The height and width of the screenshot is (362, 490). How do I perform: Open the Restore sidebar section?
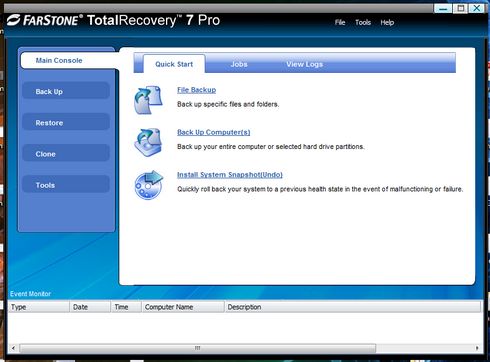(x=66, y=123)
